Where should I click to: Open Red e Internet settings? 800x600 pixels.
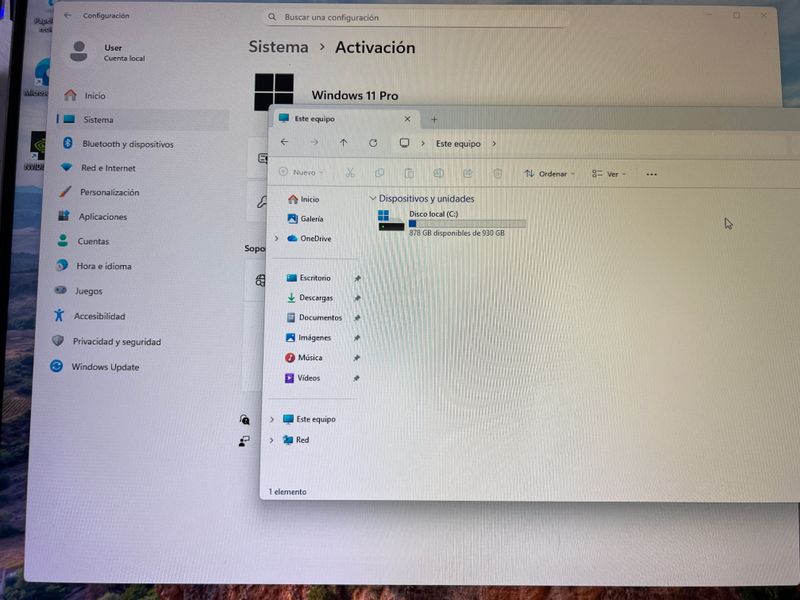98,168
